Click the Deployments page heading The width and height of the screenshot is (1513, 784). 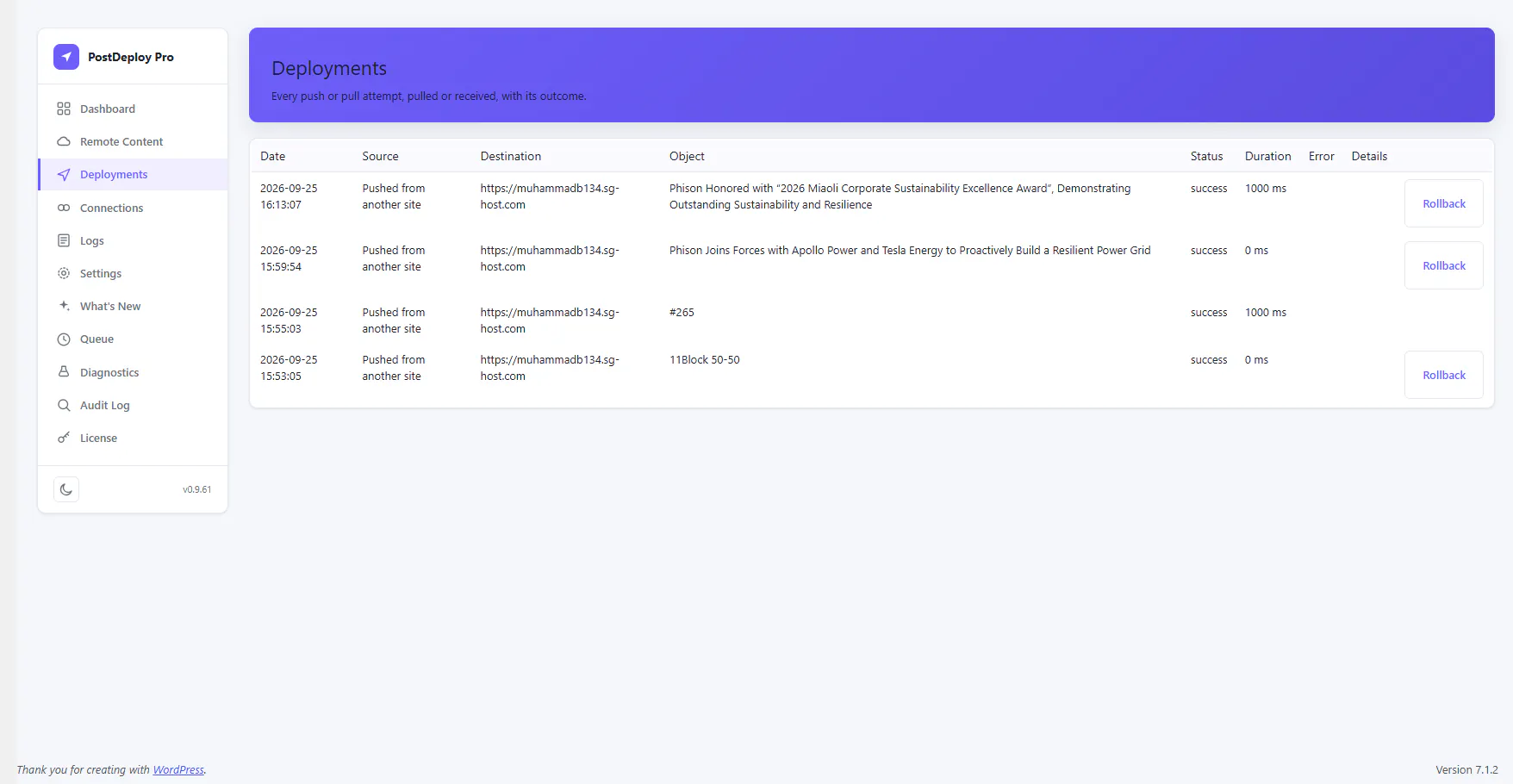[329, 68]
